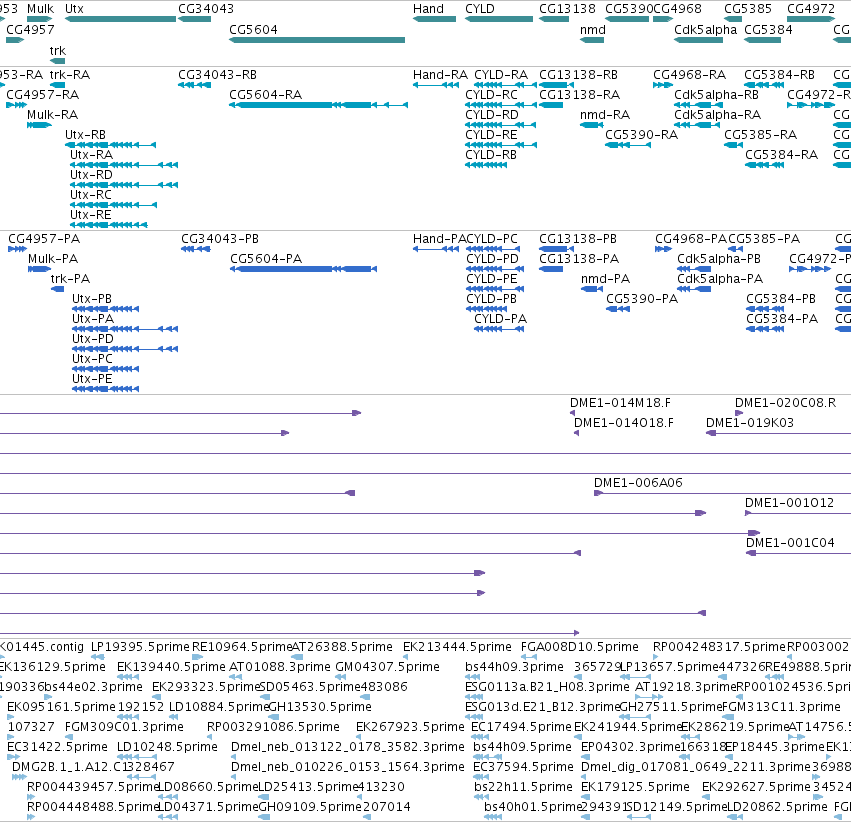Screen dimensions: 851x822
Task: Select protein Utx-PB
Action: tap(105, 309)
